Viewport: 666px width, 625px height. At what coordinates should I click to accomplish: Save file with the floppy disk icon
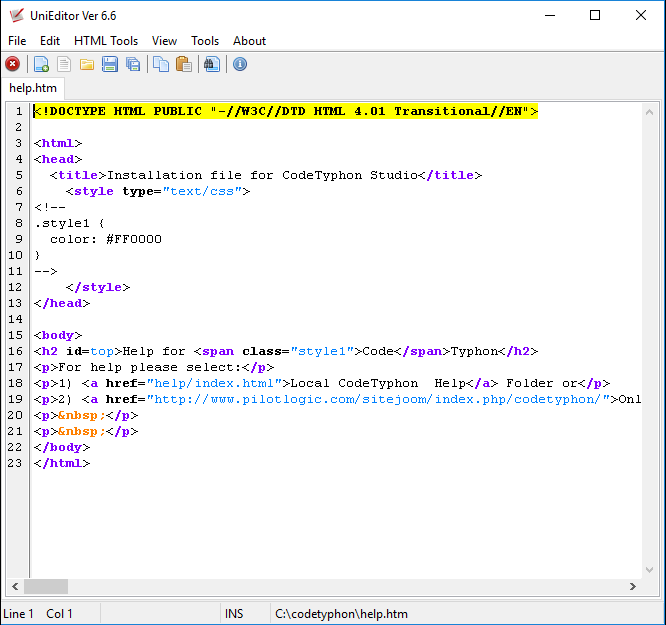point(110,64)
